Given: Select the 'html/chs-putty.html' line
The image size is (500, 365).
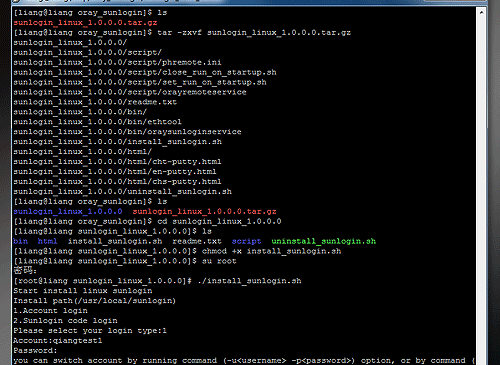Looking at the screenshot, I should [x=117, y=182].
